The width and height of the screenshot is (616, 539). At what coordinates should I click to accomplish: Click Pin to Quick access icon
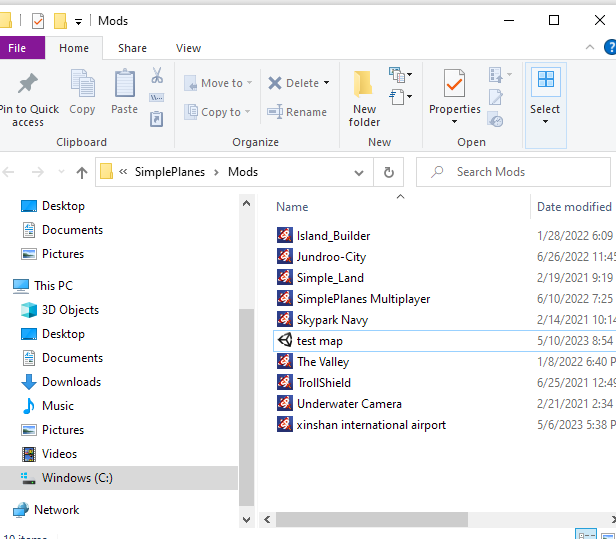coord(28,83)
